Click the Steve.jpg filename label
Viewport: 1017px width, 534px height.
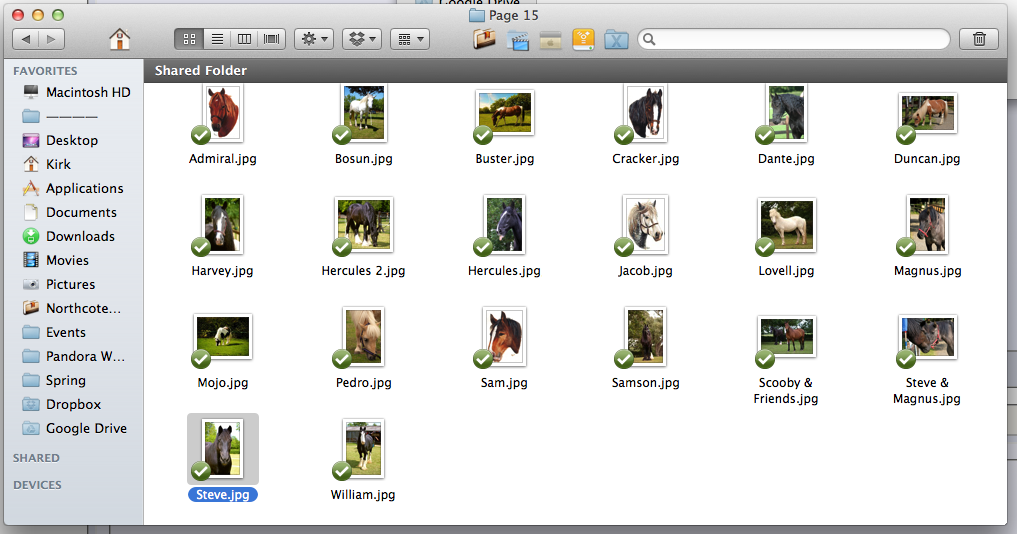coord(222,494)
